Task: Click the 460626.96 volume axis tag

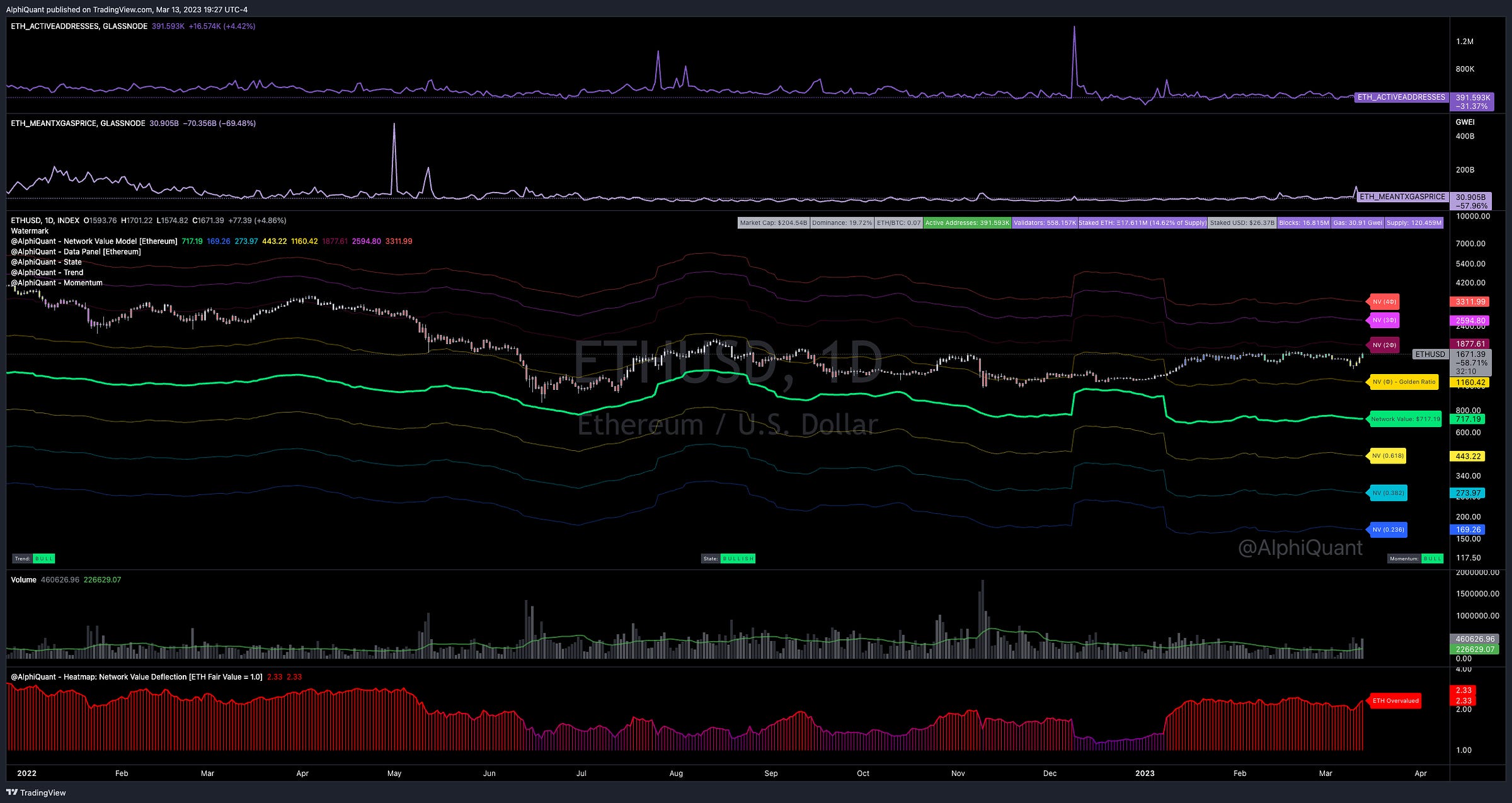Action: pyautogui.click(x=1475, y=639)
